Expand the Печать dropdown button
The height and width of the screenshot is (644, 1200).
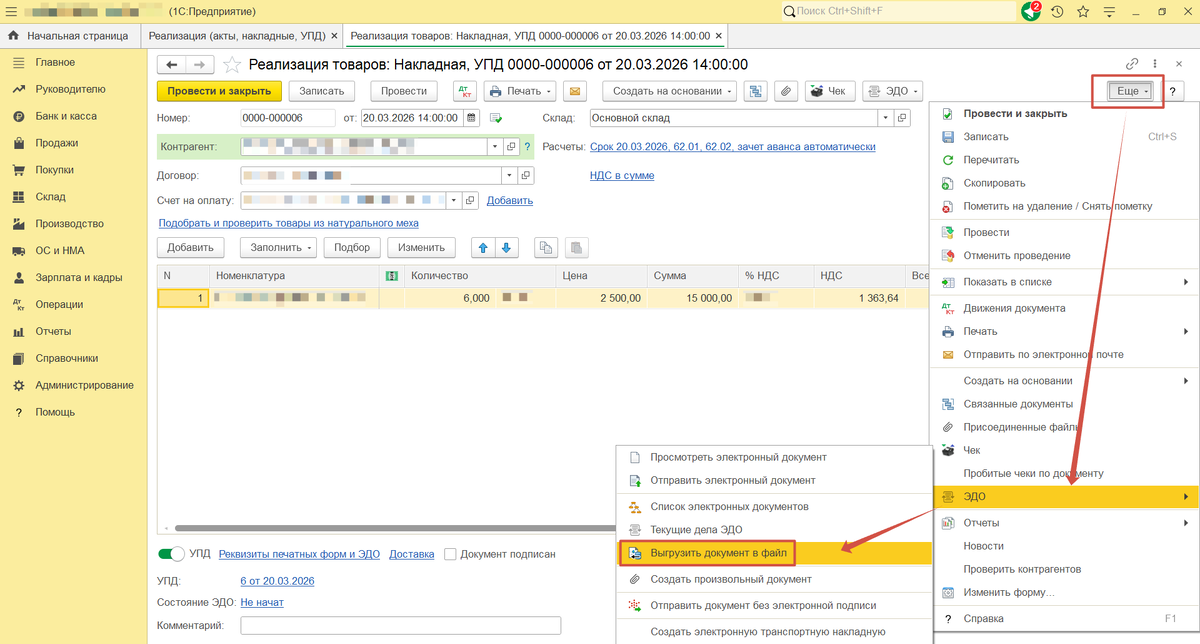(x=520, y=91)
